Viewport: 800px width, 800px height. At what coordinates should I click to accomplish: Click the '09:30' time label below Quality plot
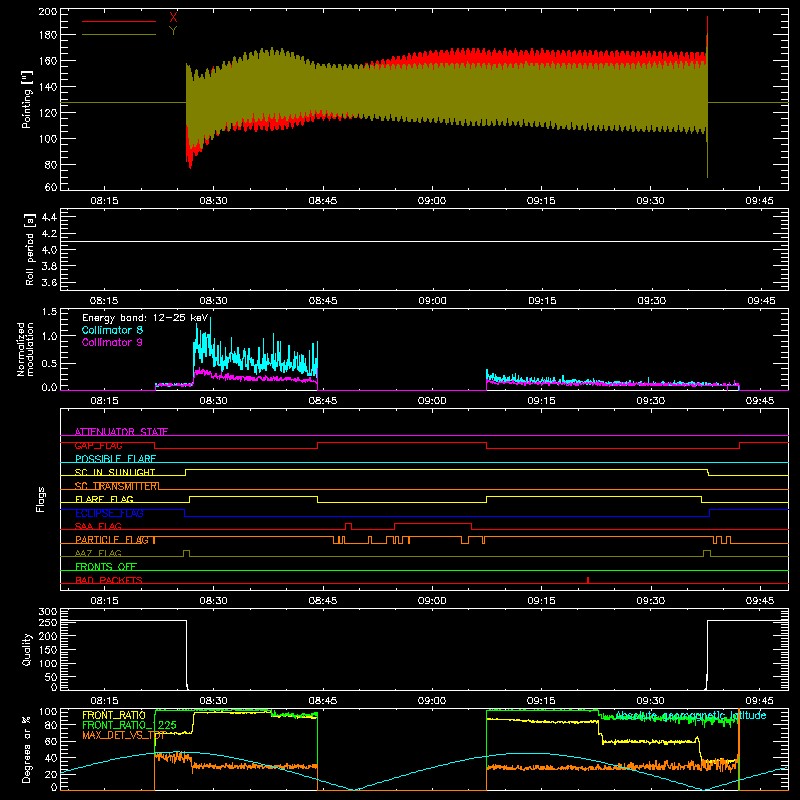click(x=651, y=701)
